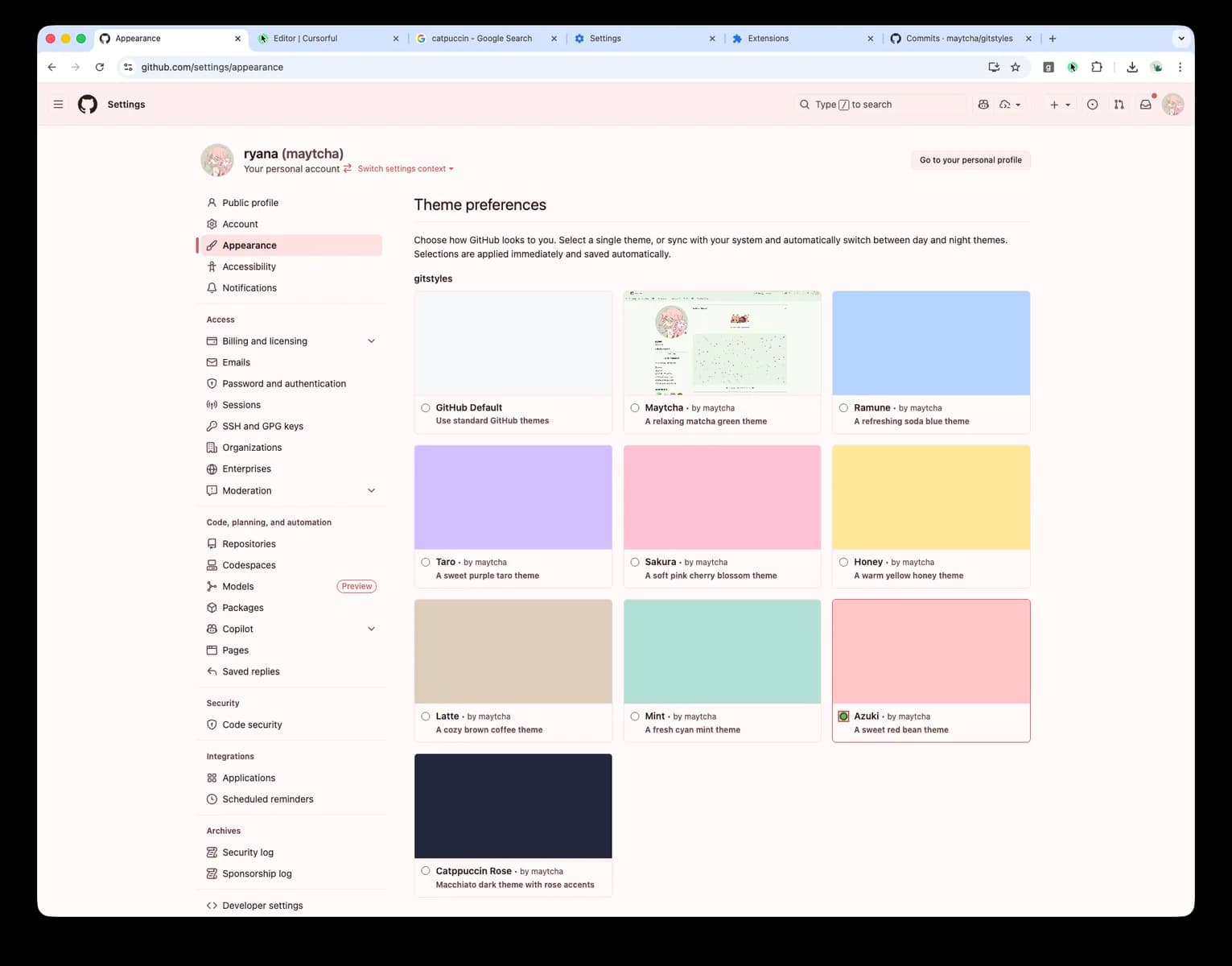Open the GitHub hamburger navigation menu

pyautogui.click(x=58, y=105)
